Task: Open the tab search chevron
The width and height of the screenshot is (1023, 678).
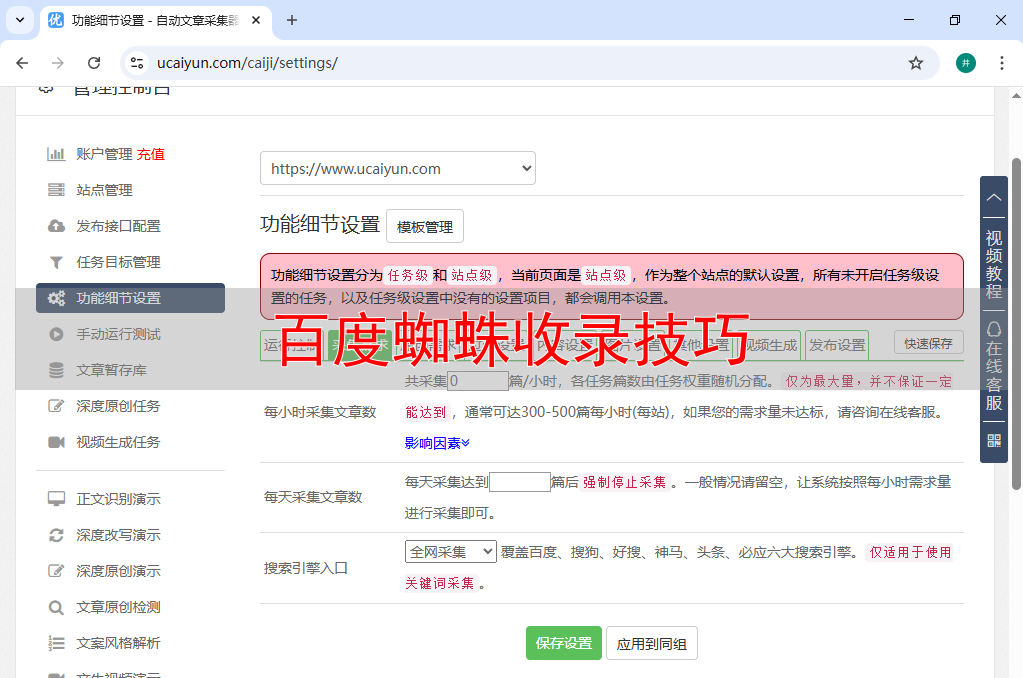Action: [20, 20]
